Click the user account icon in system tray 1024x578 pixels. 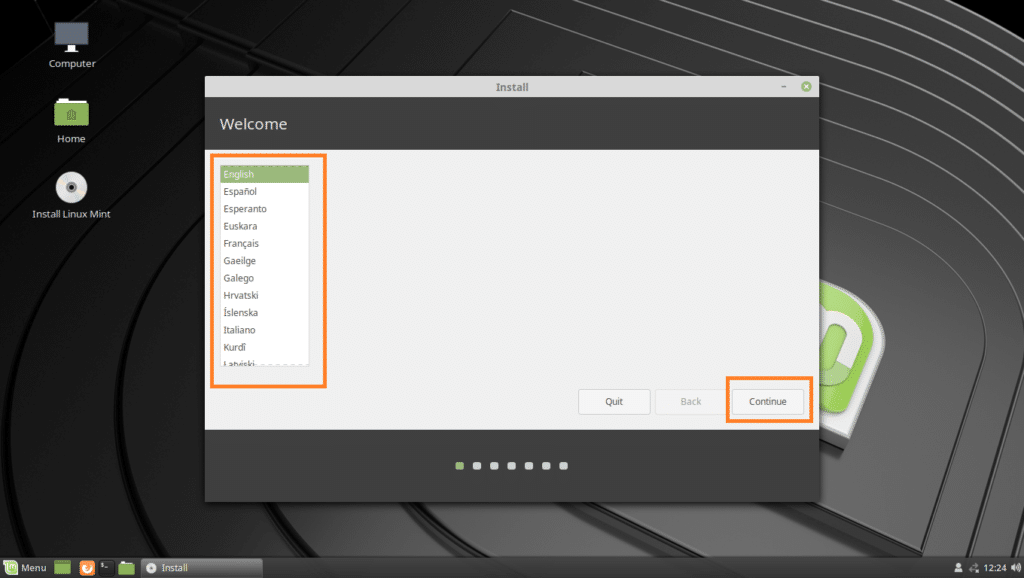pos(957,567)
